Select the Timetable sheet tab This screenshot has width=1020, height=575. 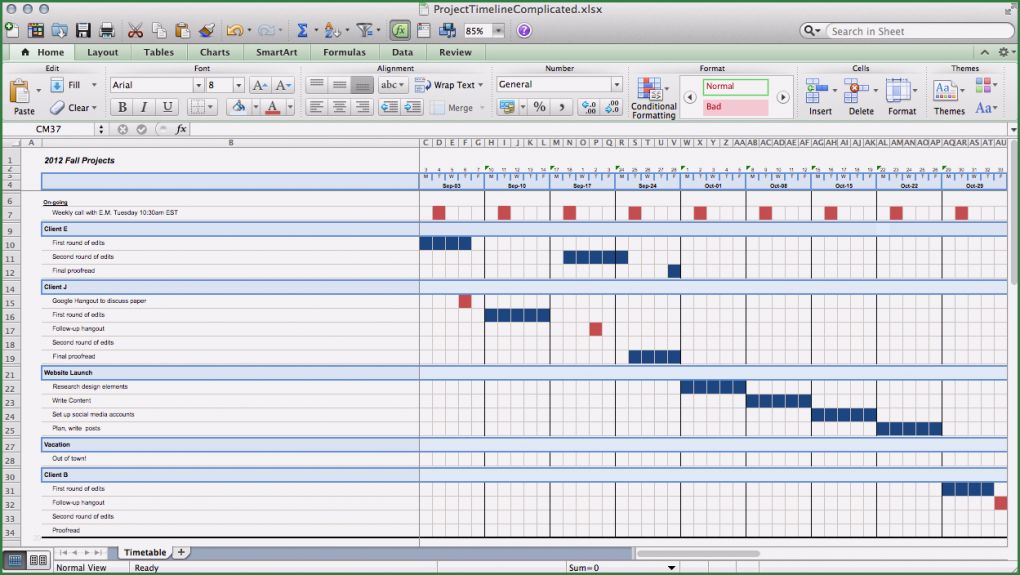click(144, 552)
